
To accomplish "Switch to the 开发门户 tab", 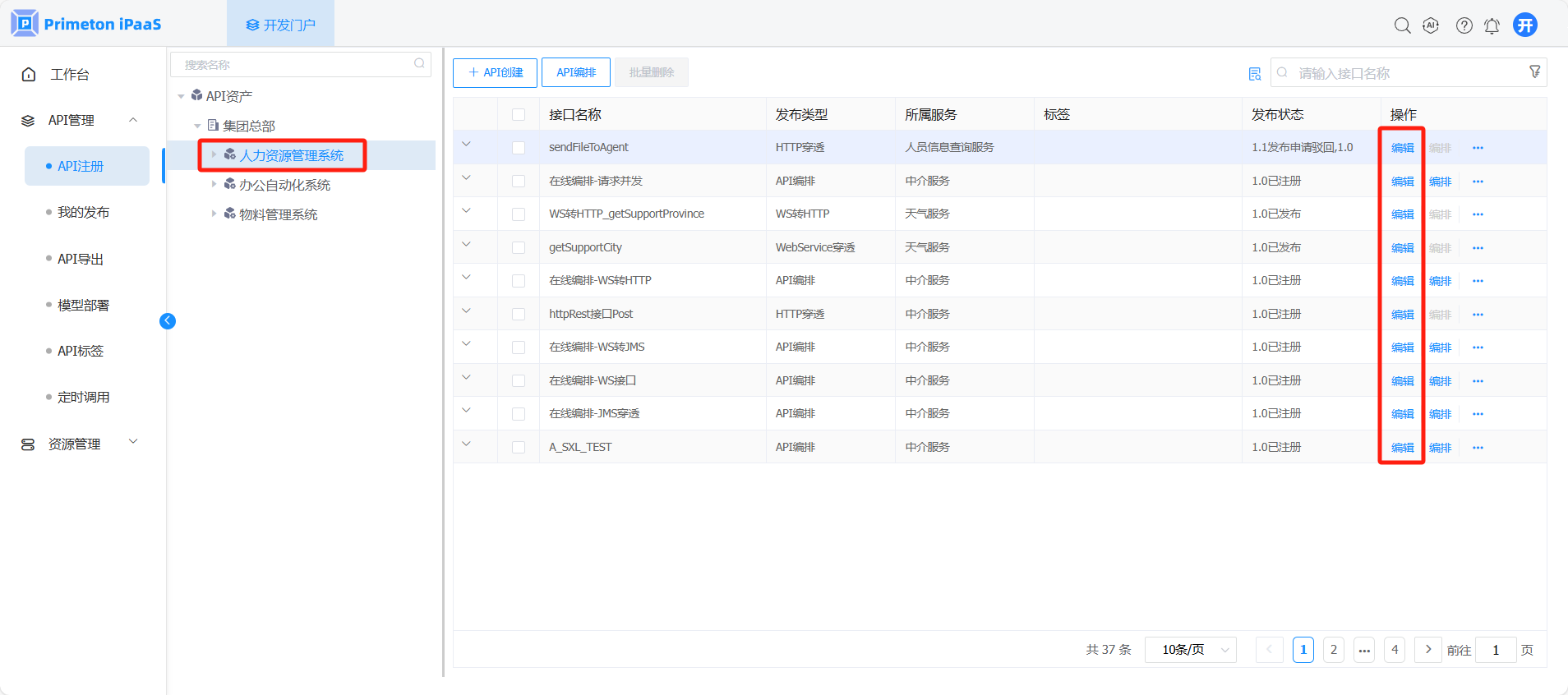I will [280, 25].
